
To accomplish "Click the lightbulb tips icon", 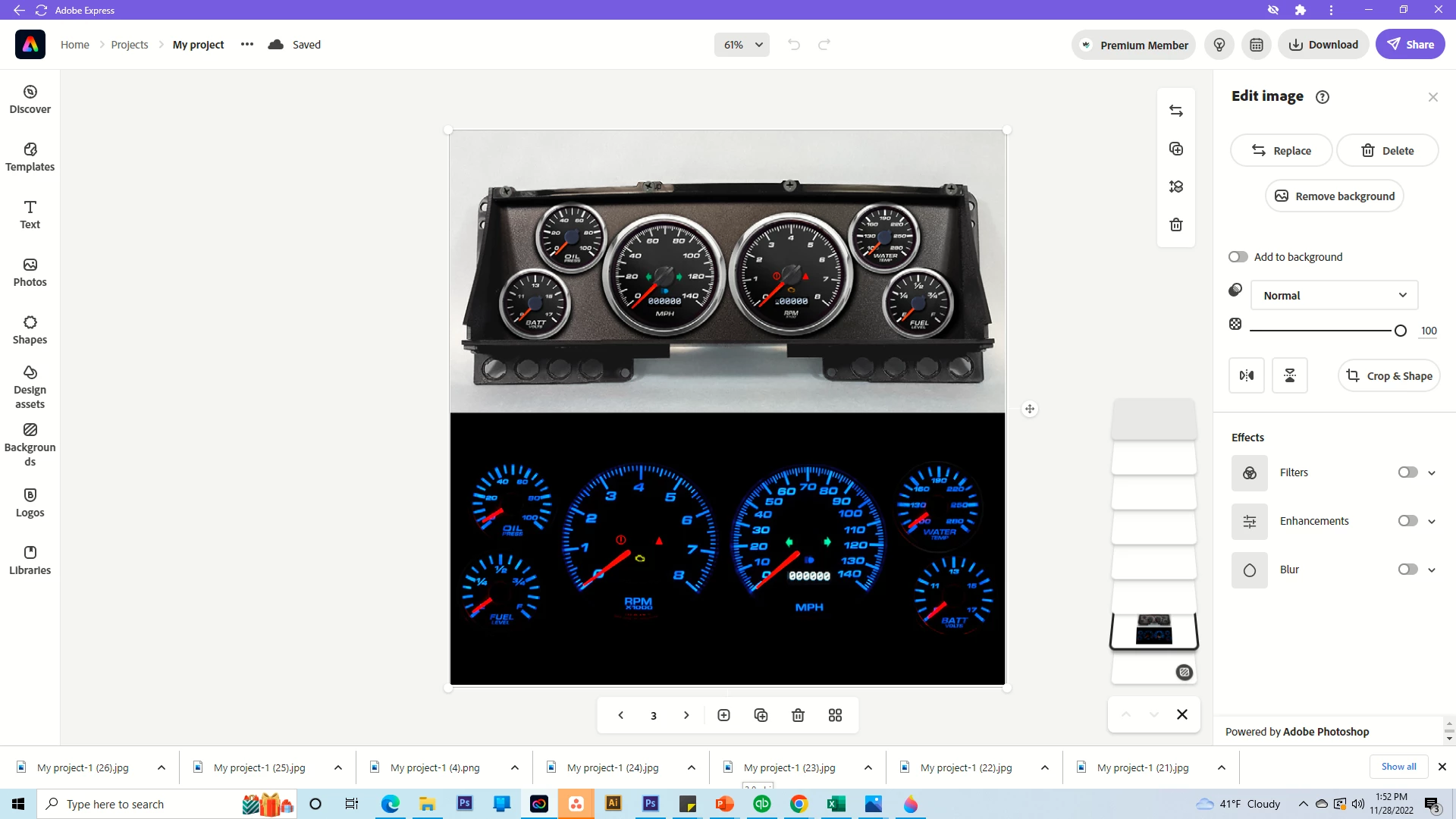I will tap(1219, 45).
